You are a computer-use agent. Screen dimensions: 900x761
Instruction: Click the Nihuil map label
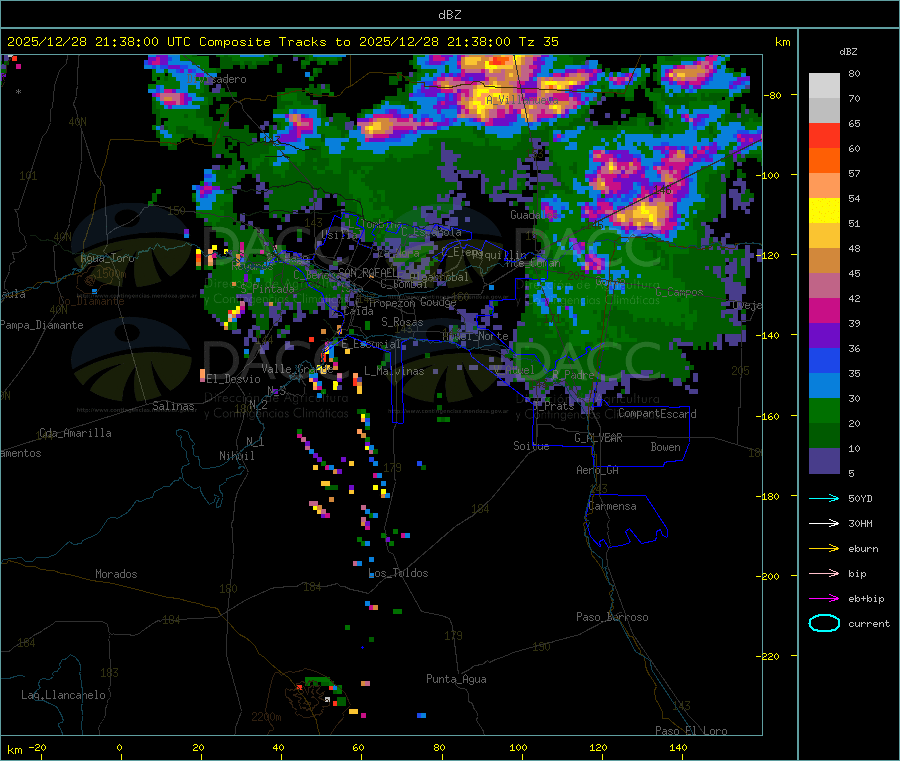point(236,456)
